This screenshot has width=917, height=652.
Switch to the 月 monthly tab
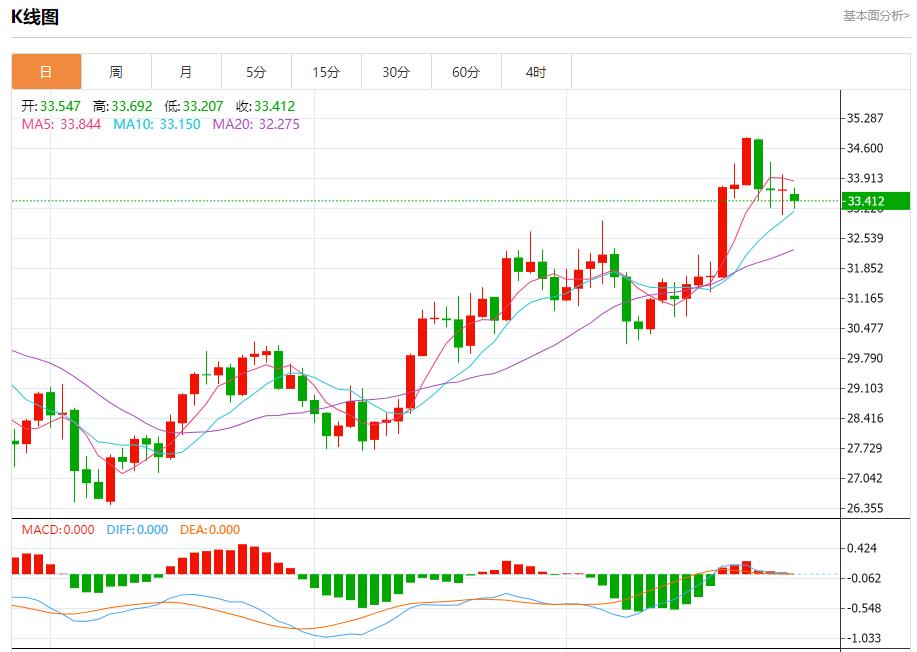pyautogui.click(x=186, y=72)
